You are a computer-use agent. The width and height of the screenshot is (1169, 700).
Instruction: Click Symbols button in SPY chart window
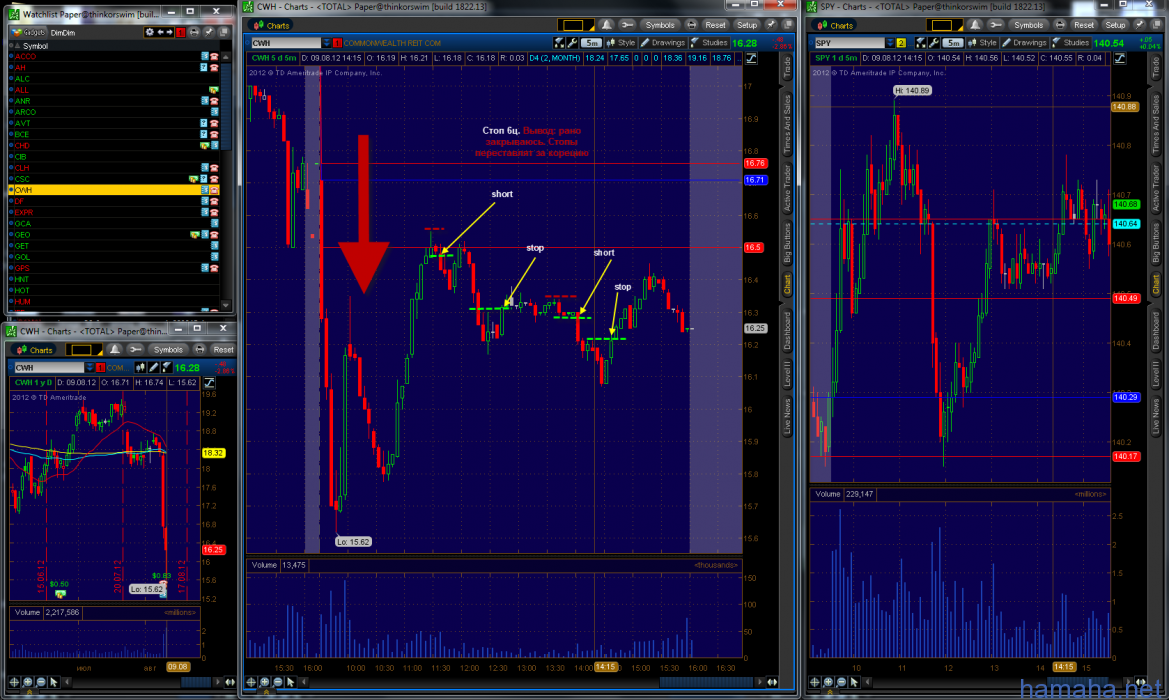coord(1028,25)
